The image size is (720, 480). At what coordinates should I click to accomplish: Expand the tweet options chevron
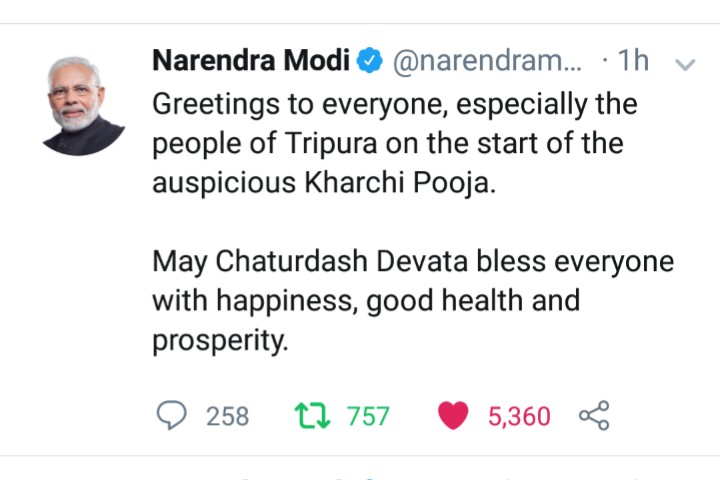click(685, 64)
